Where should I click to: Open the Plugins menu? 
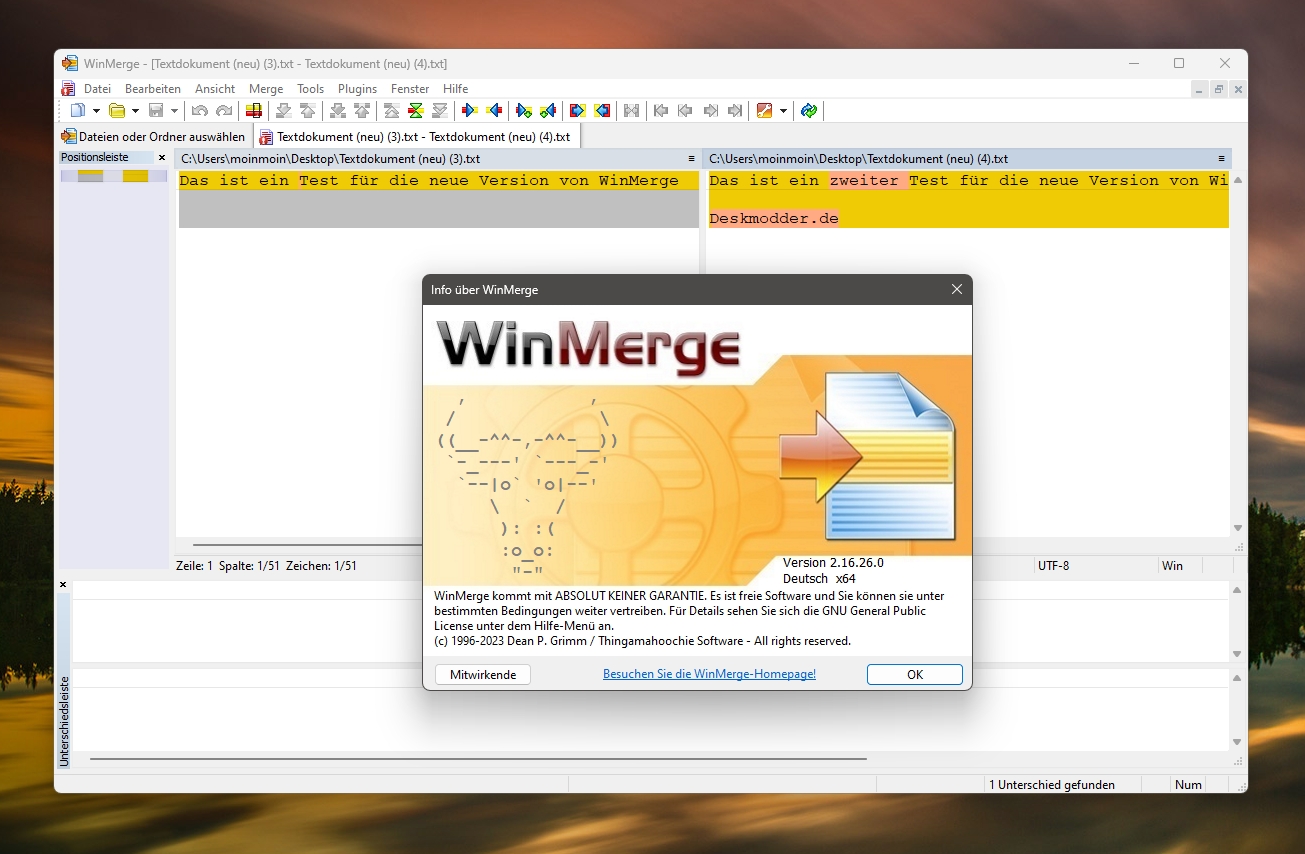(x=357, y=89)
